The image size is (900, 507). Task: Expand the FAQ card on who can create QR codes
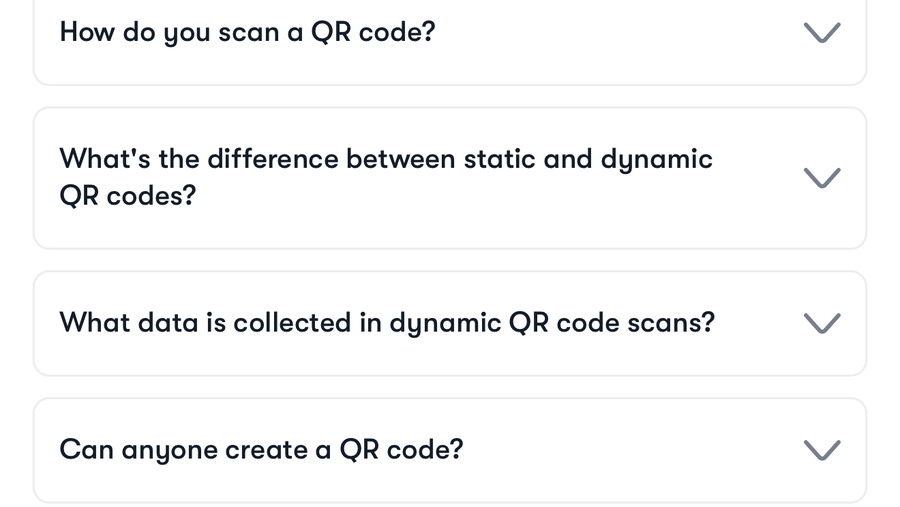point(450,451)
